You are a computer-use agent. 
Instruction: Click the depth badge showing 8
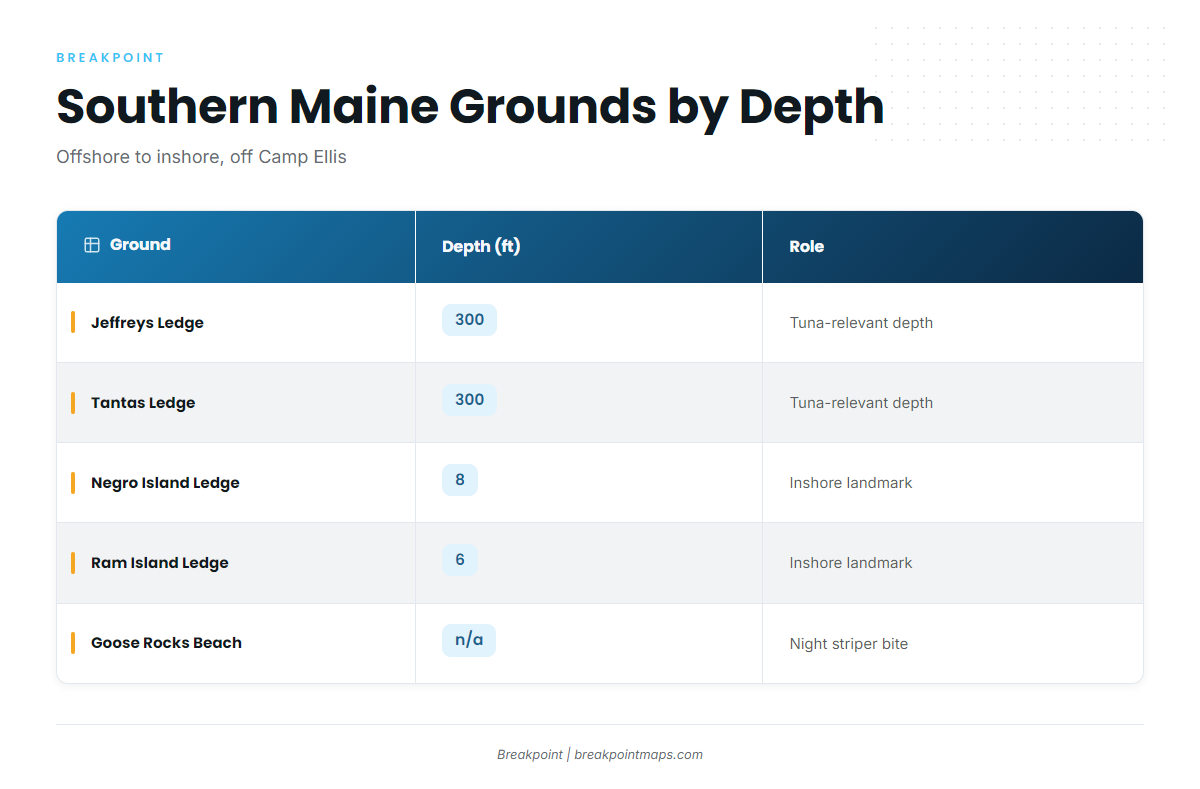click(460, 480)
